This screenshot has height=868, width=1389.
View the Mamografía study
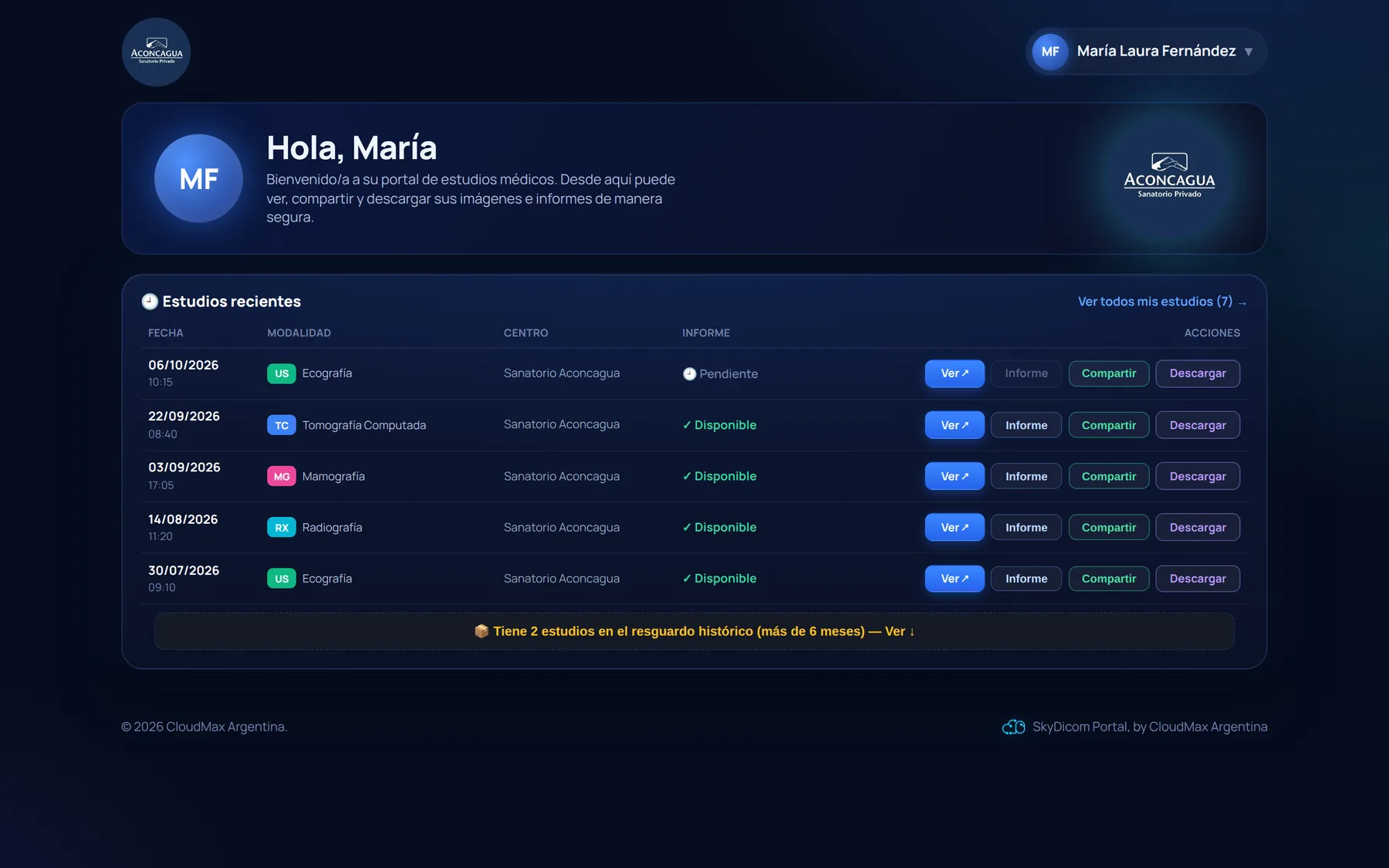[955, 476]
